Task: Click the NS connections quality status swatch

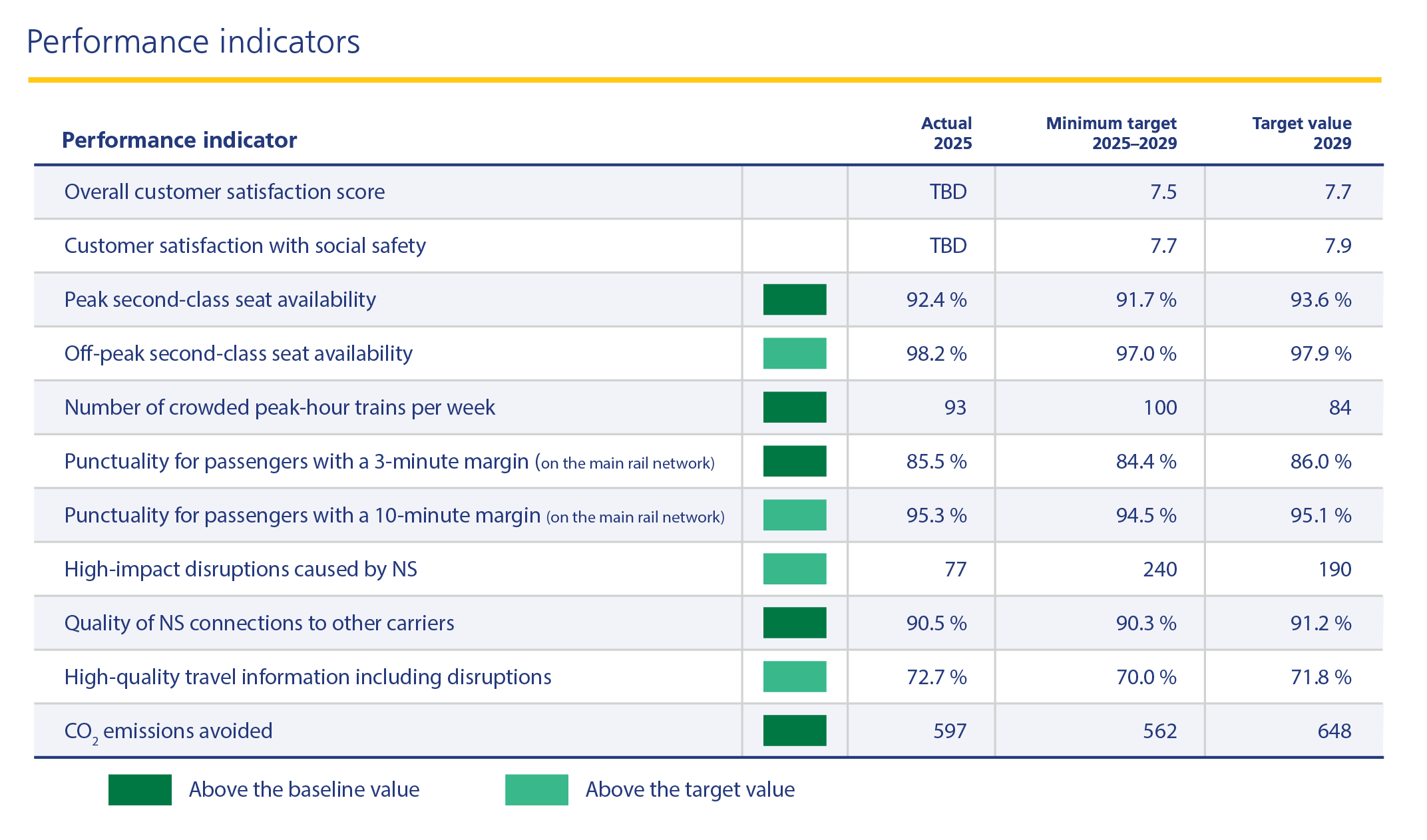Action: pyautogui.click(x=794, y=623)
